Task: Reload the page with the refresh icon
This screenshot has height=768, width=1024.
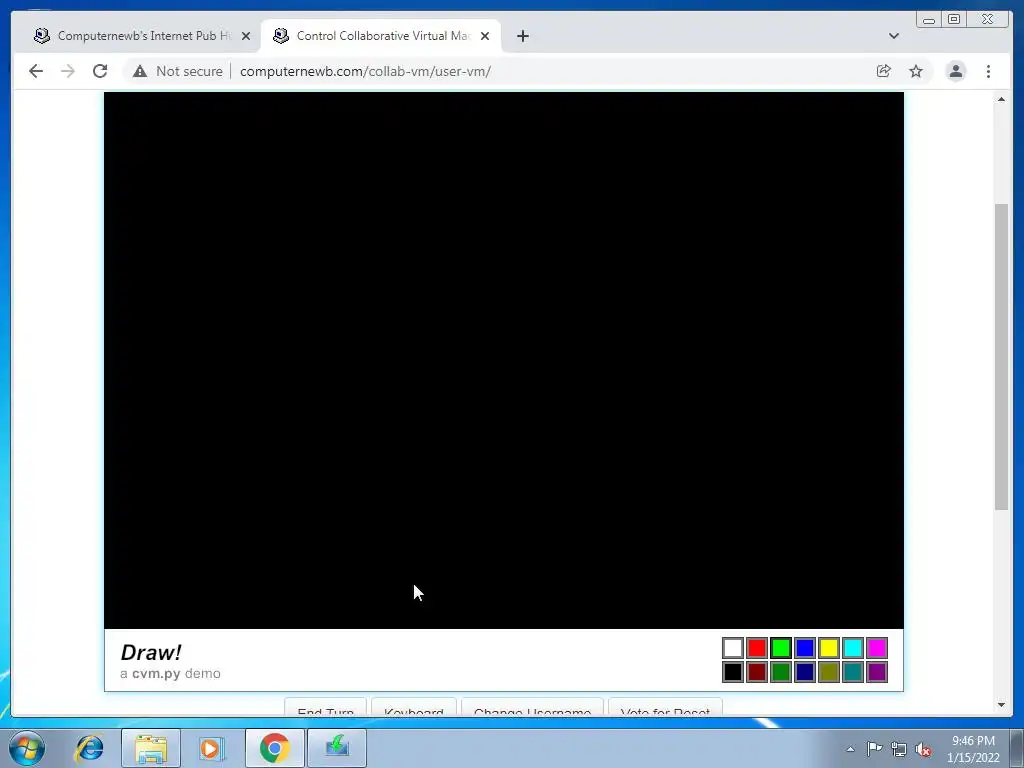Action: 100,71
